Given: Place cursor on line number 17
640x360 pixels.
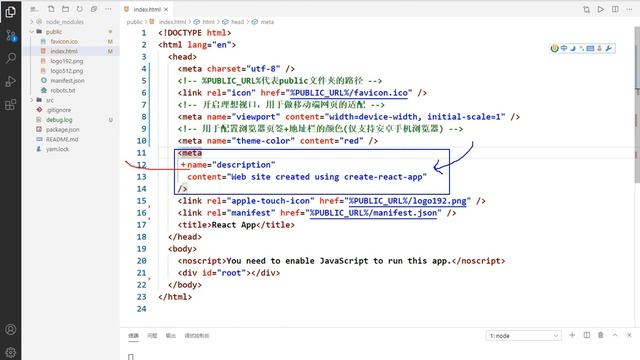Looking at the screenshot, I should (142, 225).
